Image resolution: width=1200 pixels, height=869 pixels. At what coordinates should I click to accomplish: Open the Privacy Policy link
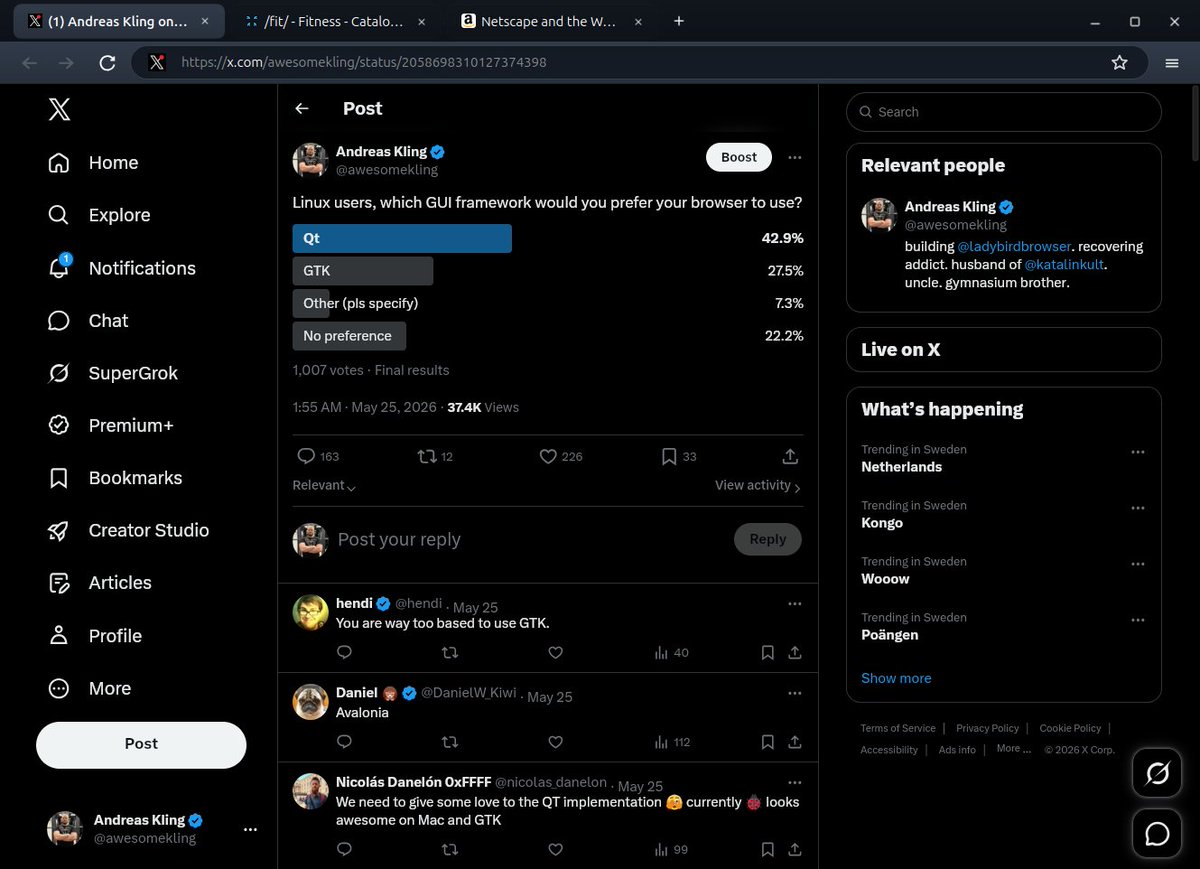point(987,728)
